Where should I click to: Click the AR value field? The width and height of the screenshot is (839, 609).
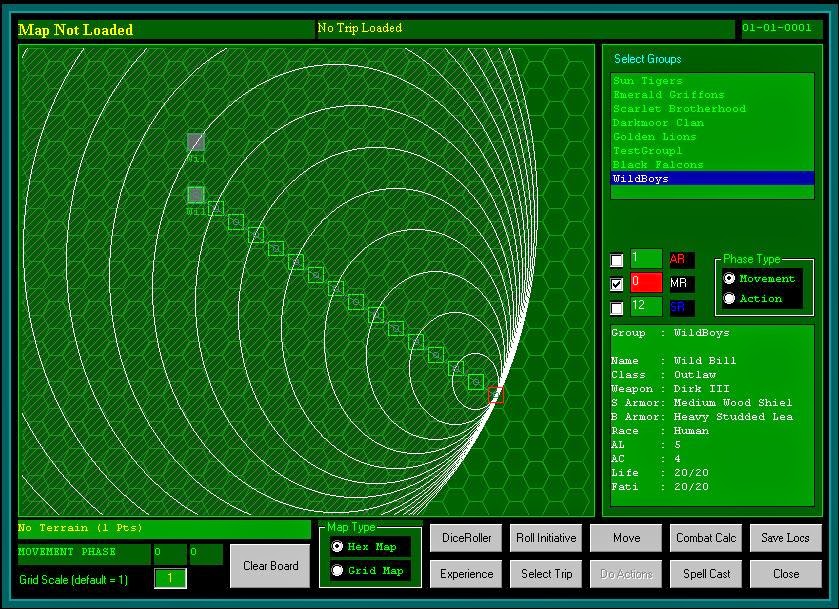[646, 258]
